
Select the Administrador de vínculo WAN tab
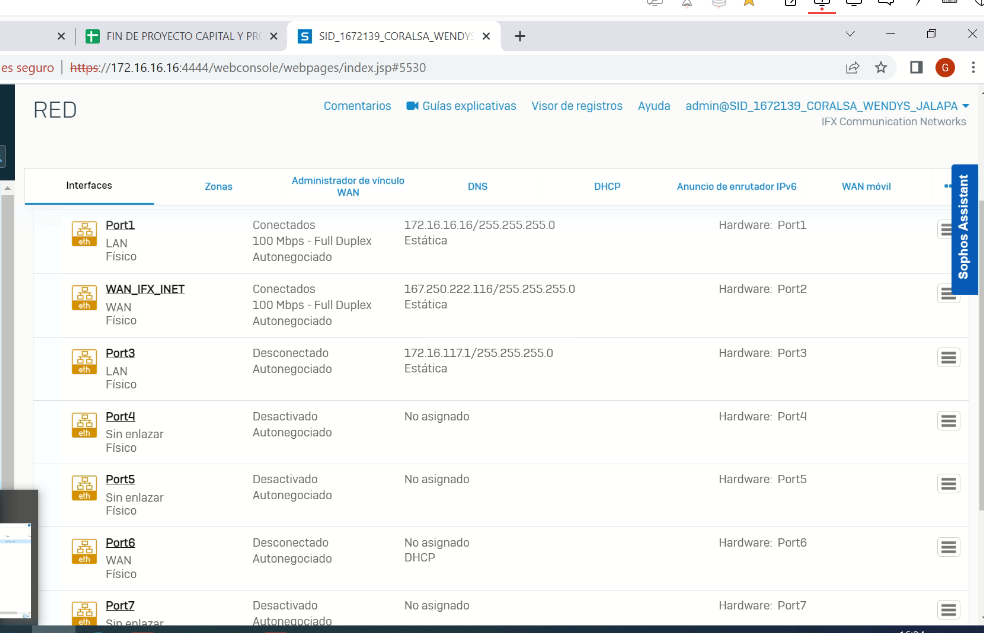pyautogui.click(x=348, y=186)
